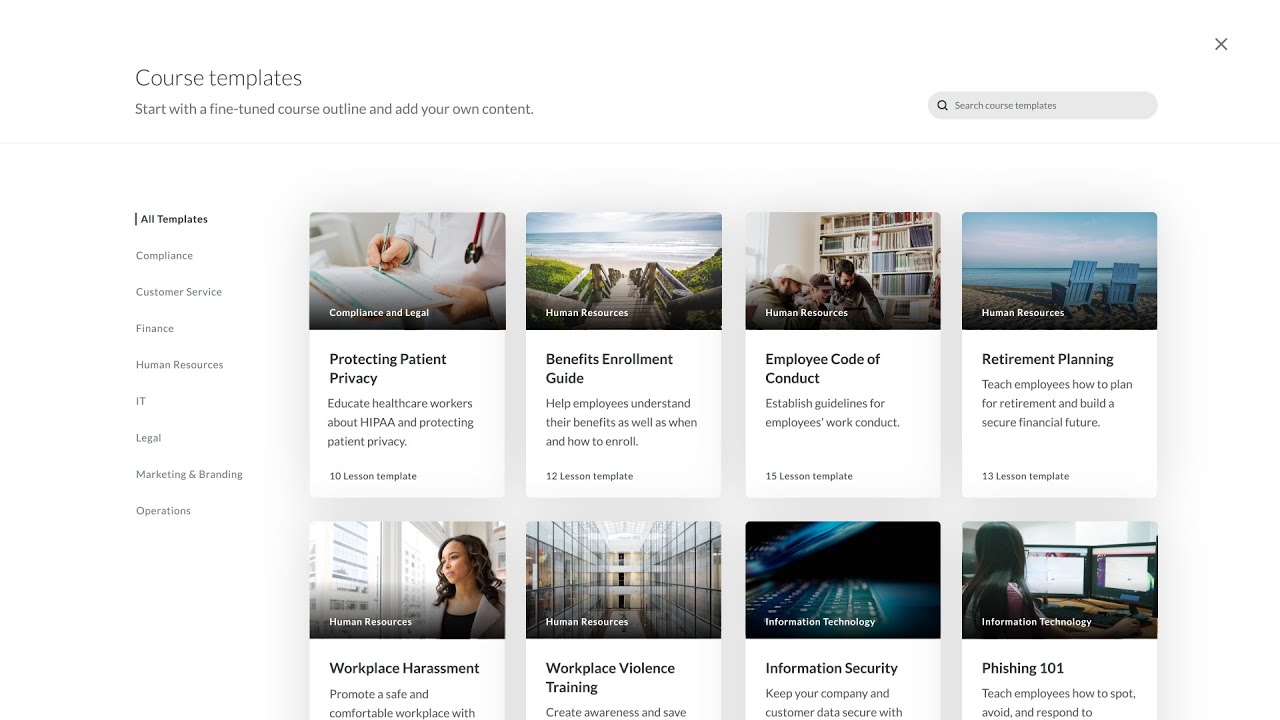Viewport: 1280px width, 720px height.
Task: Select the IT category
Action: (x=141, y=402)
